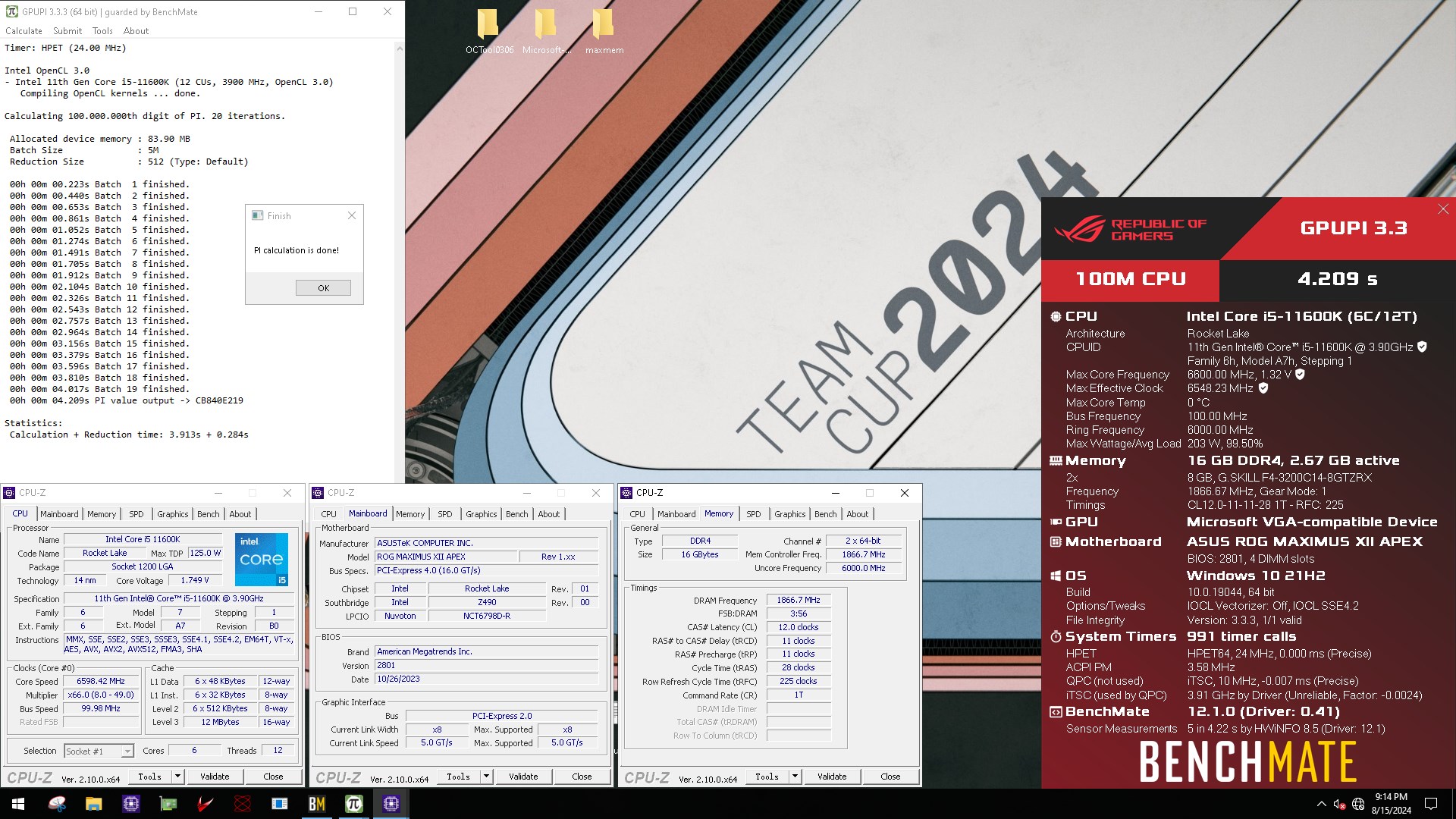Screen dimensions: 1456x819
Task: Click the Manufacturer field ASUSTeK COMPUTER INC.
Action: [x=487, y=543]
